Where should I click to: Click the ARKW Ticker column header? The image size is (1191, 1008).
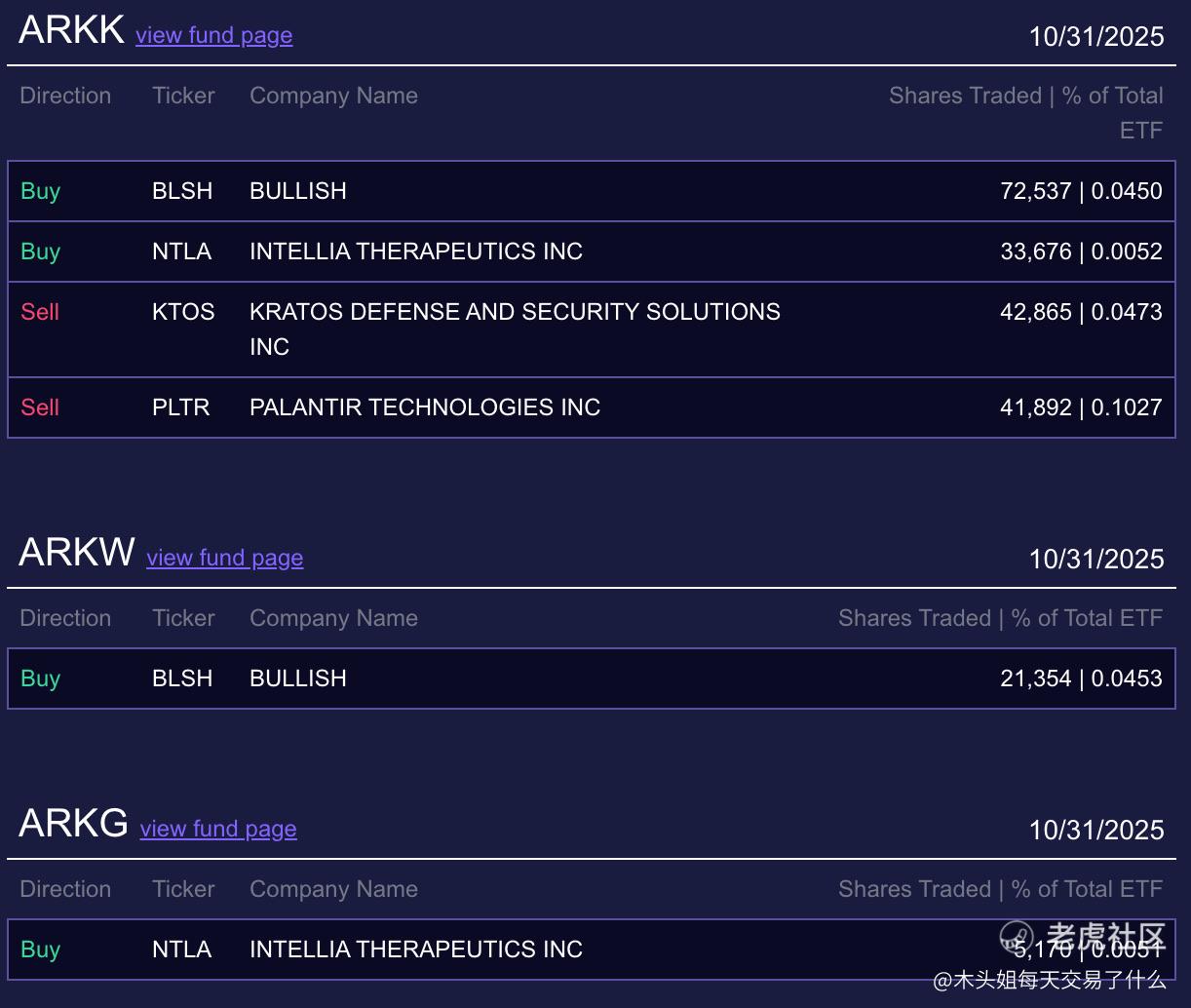(x=183, y=618)
